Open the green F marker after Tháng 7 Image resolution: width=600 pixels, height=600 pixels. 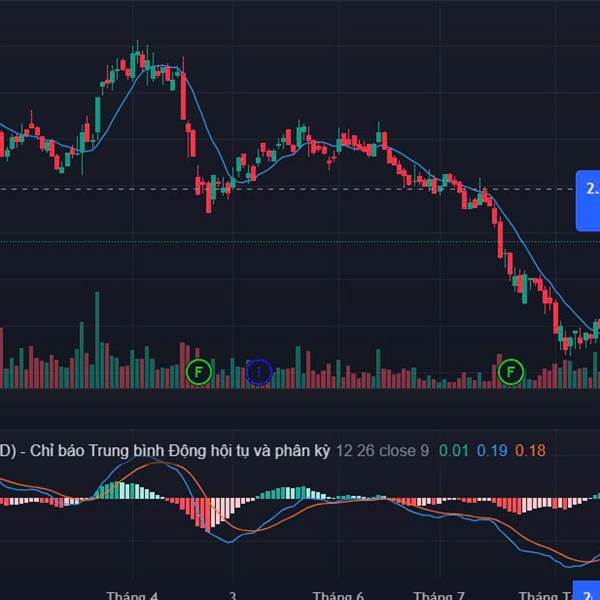point(510,372)
